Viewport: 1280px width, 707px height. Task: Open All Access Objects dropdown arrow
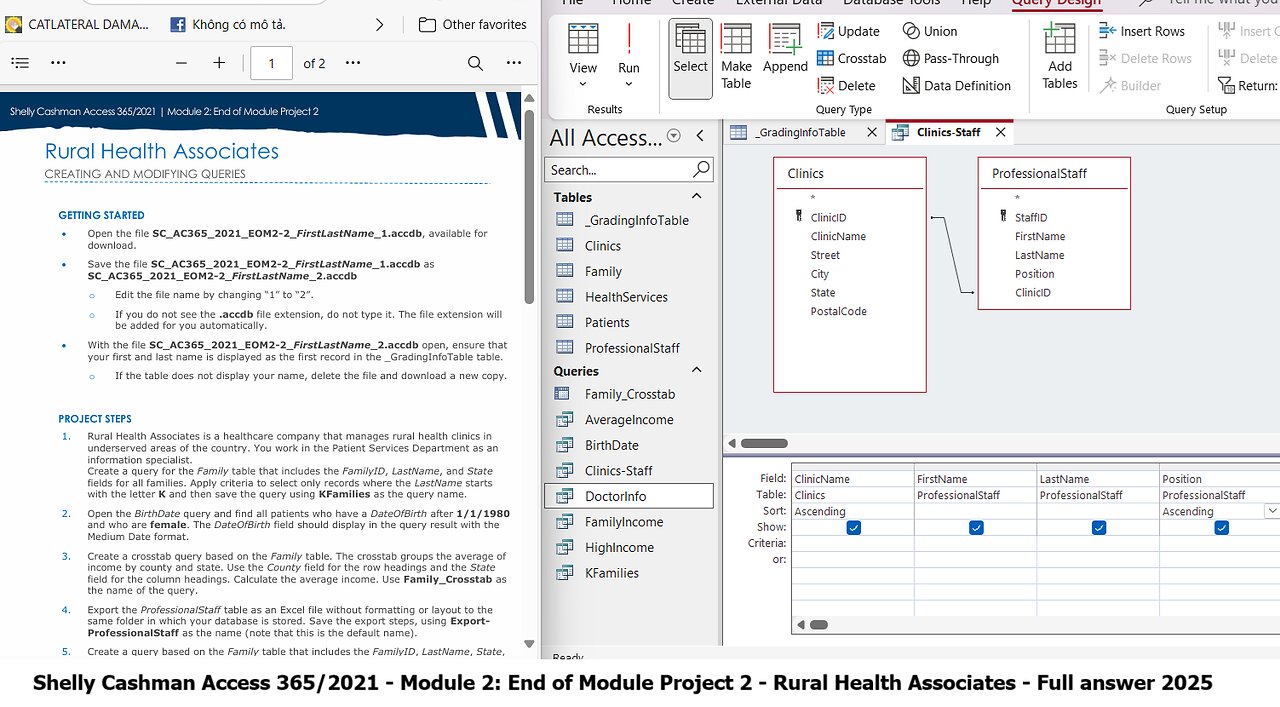click(673, 136)
